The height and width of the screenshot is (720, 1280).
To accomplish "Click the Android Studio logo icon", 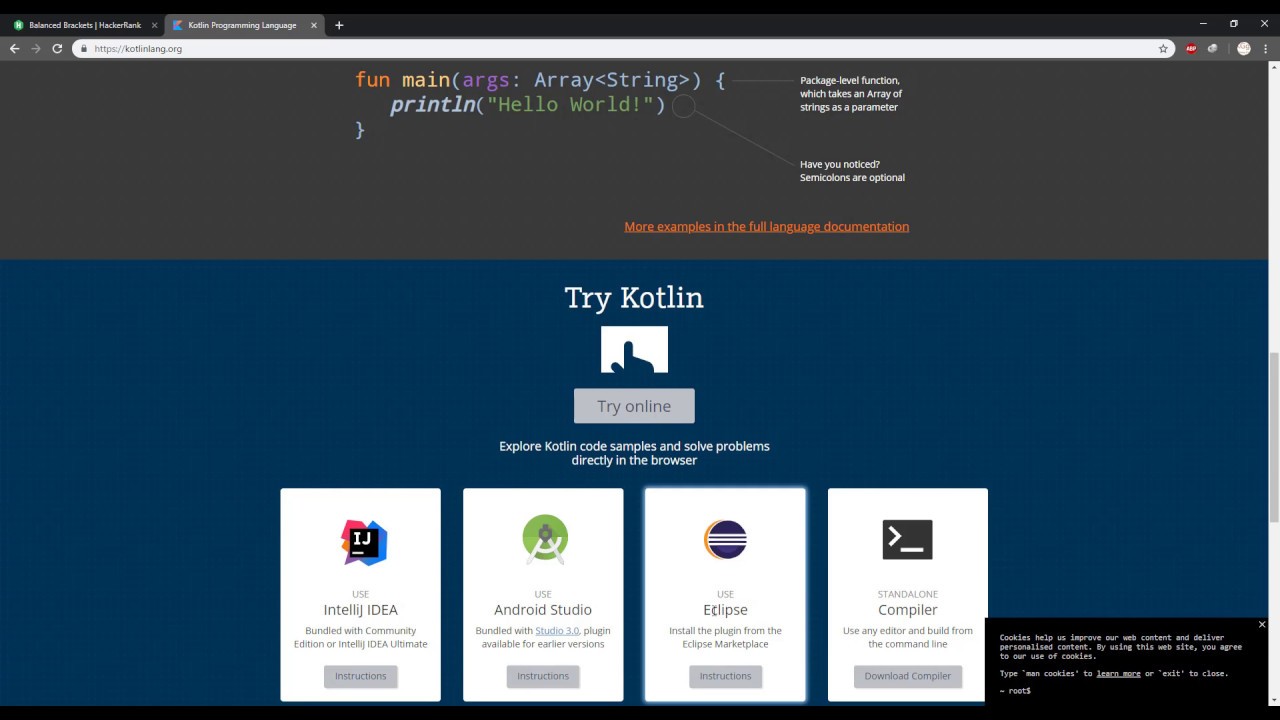I will point(545,540).
